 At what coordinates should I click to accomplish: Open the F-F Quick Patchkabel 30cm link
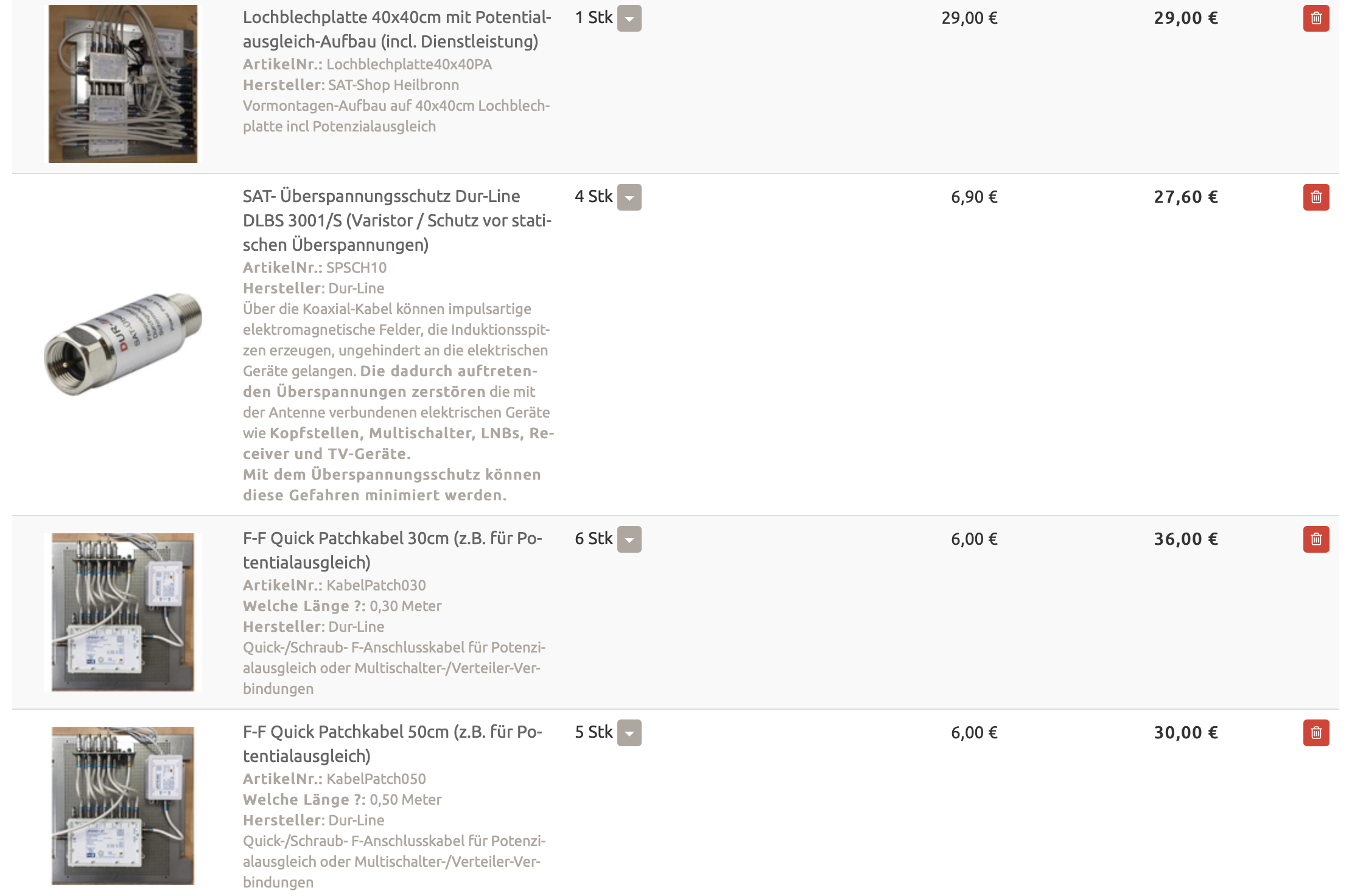pyautogui.click(x=392, y=550)
